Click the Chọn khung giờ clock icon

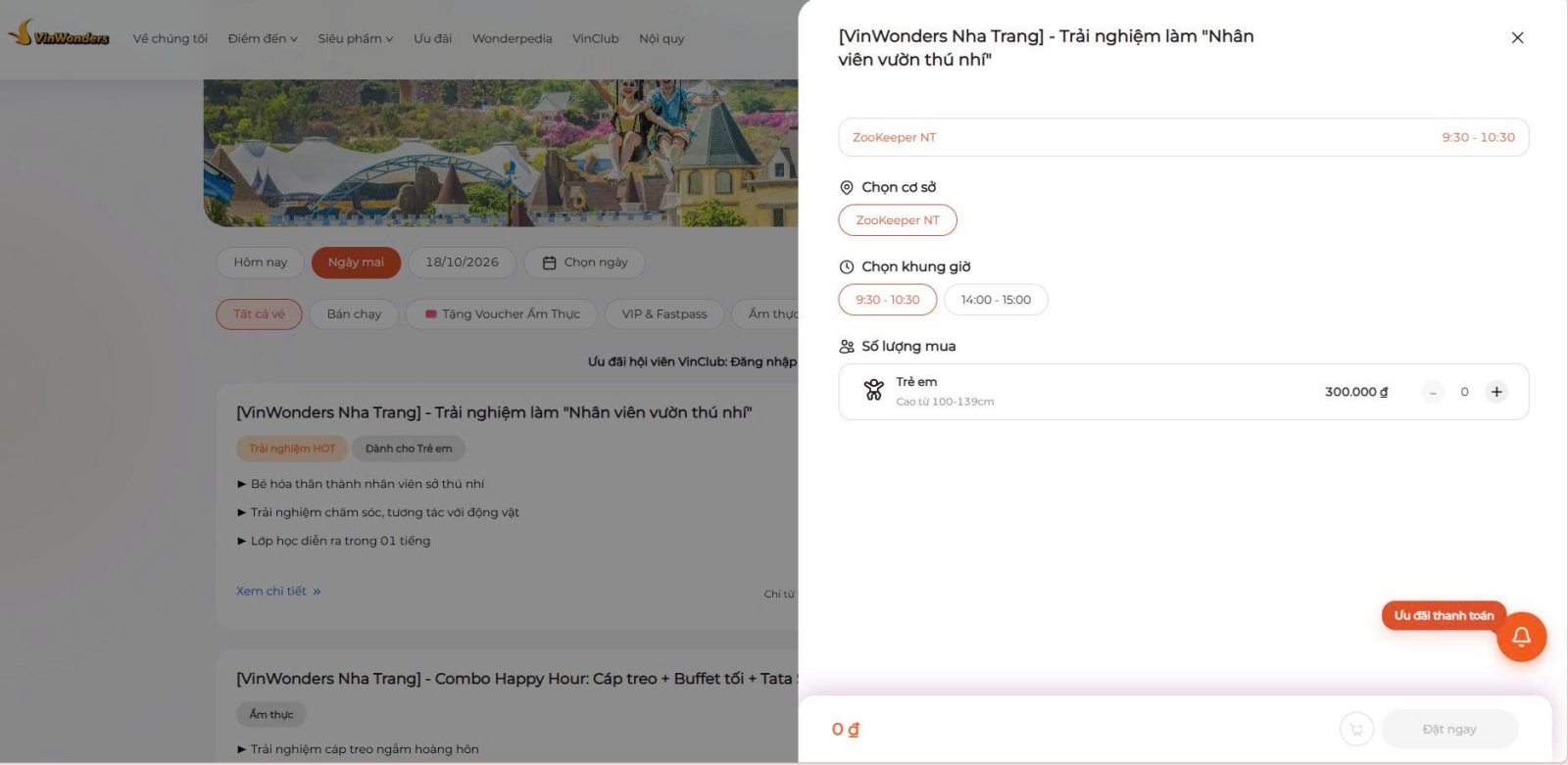pyautogui.click(x=847, y=266)
